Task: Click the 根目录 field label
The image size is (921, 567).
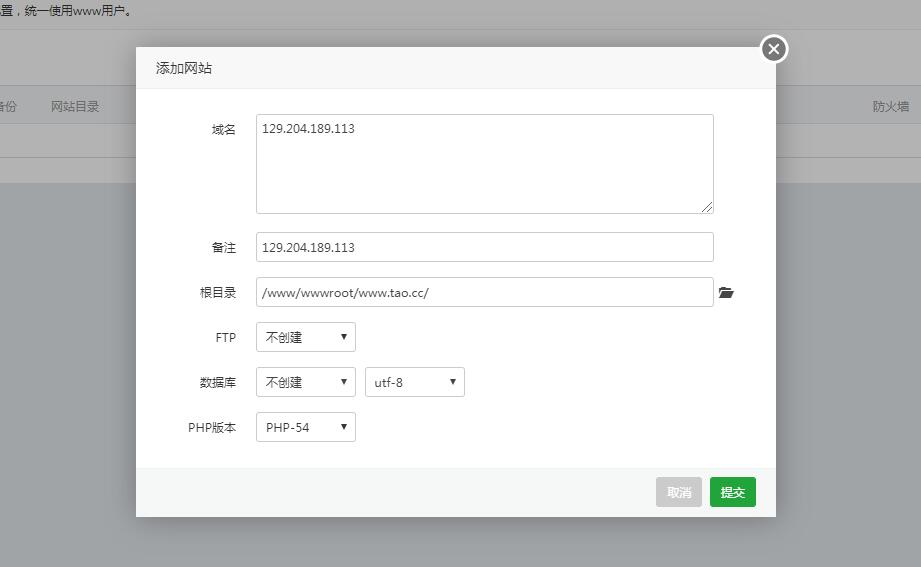Action: click(x=217, y=293)
